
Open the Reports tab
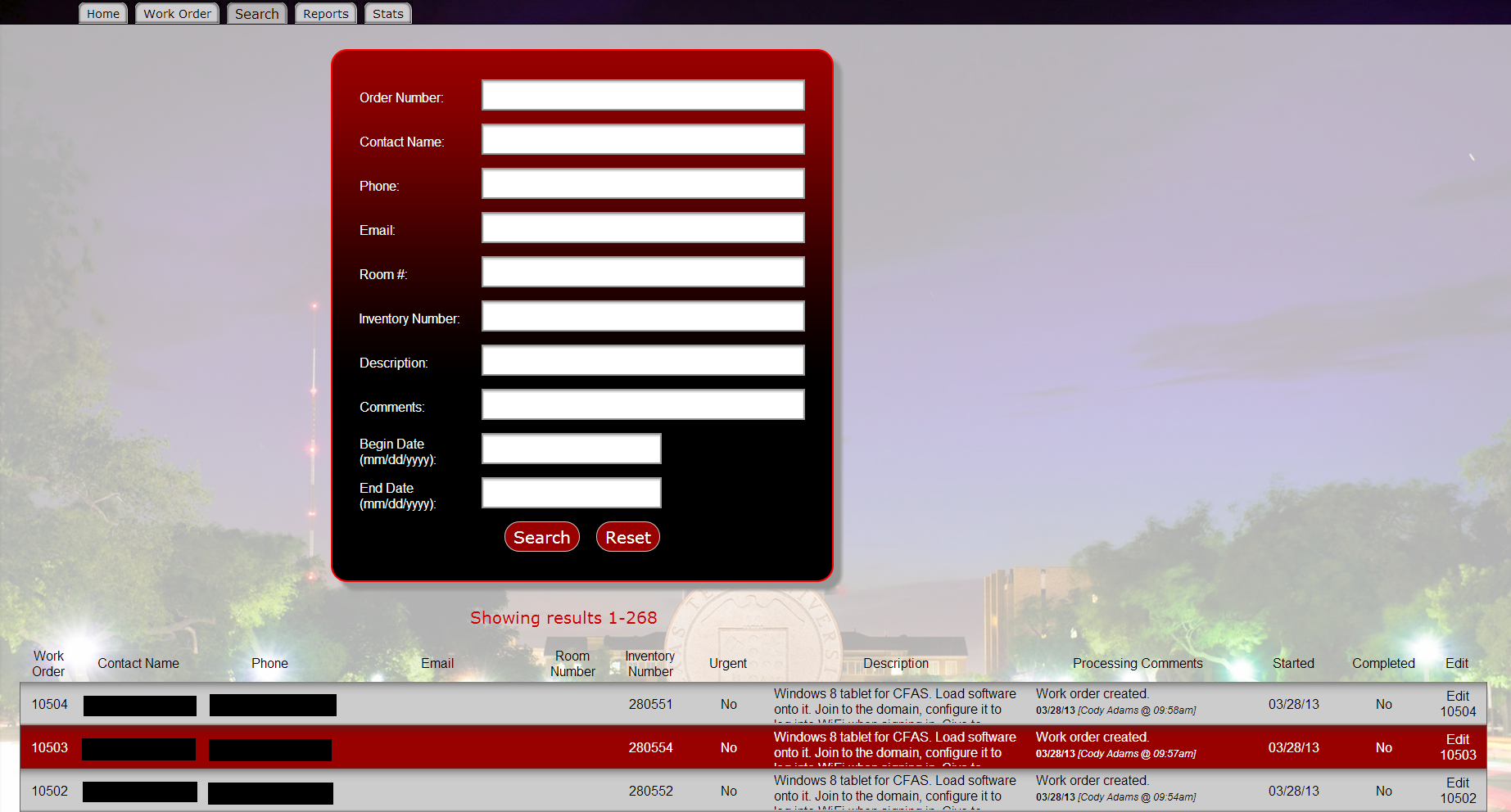[325, 14]
